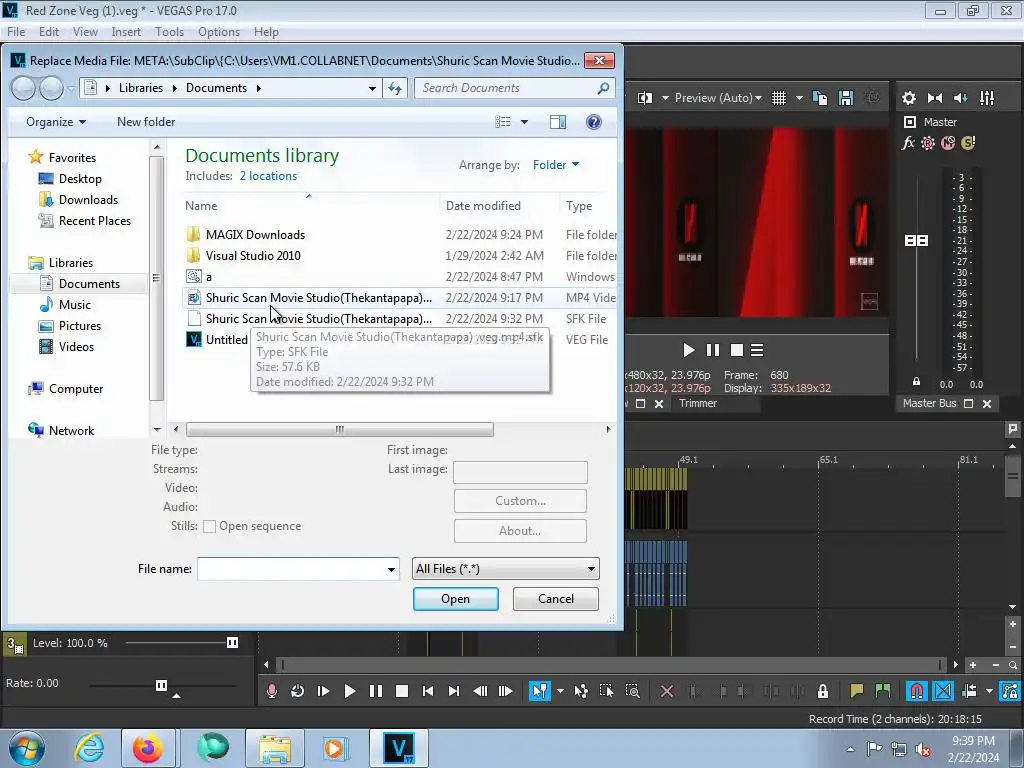This screenshot has height=768, width=1024.
Task: Pause playback in timeline transport bar
Action: tap(376, 691)
